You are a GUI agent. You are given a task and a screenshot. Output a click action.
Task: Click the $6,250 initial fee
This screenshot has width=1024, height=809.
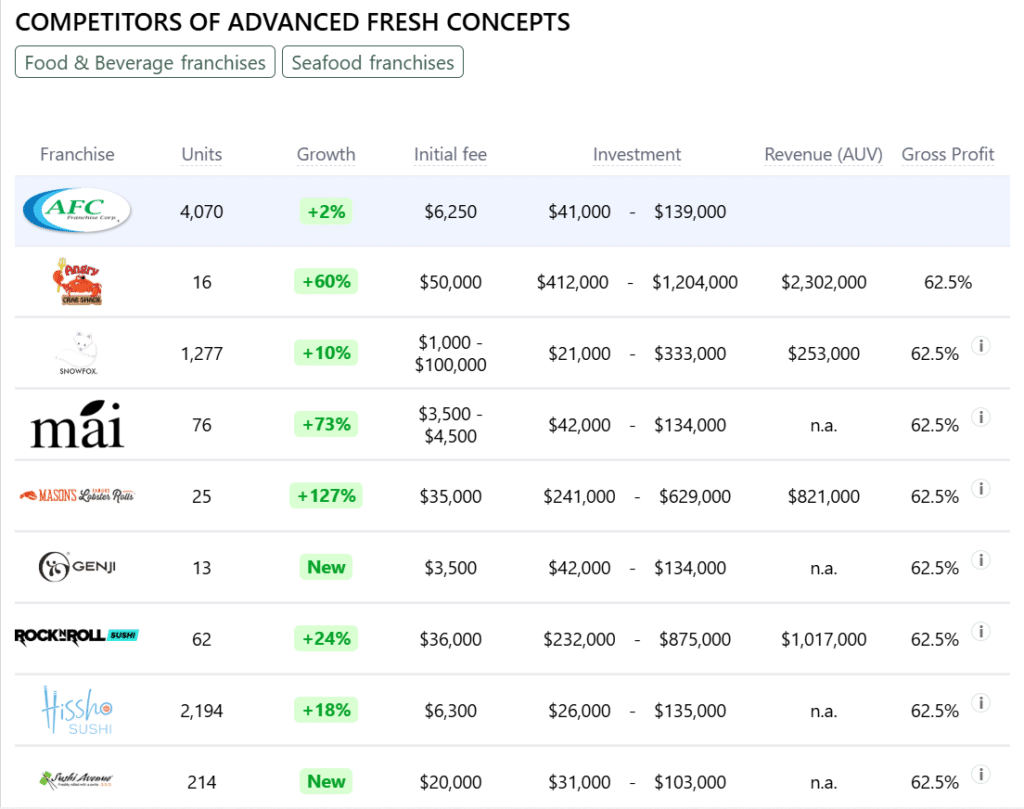(x=451, y=212)
